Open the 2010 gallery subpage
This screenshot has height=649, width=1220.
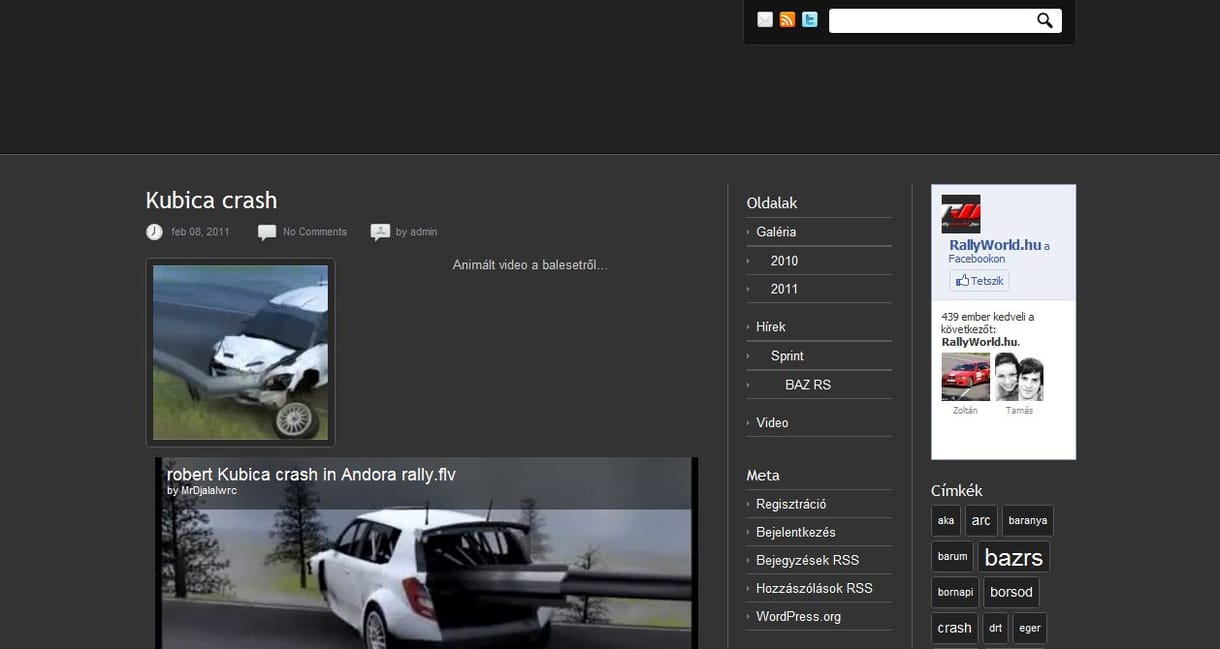784,261
